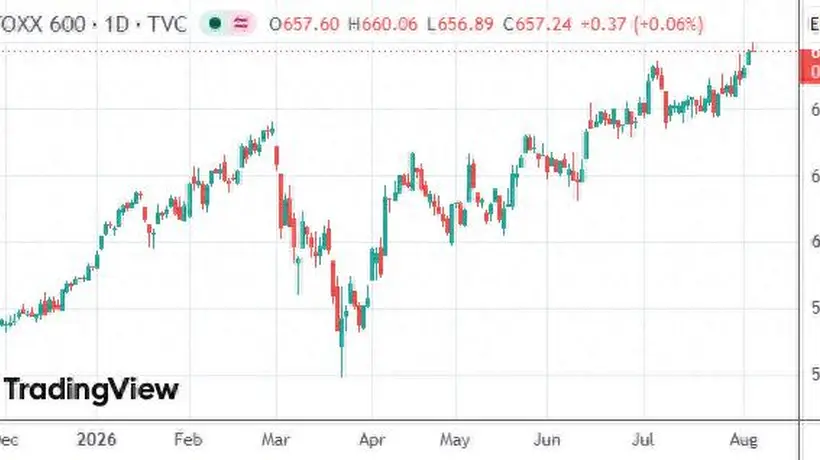Click the STOXX 600 symbol title

pos(42,24)
